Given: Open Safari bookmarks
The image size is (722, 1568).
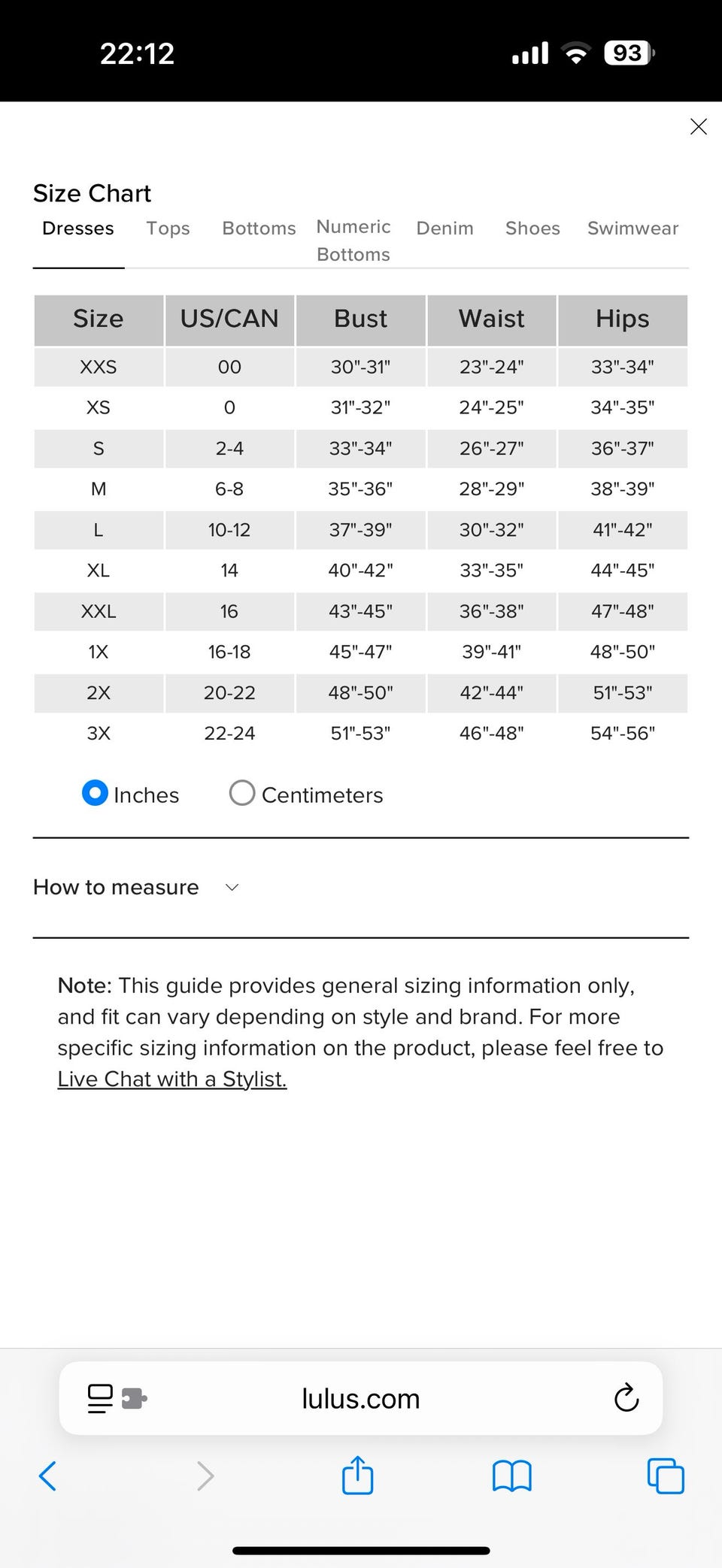Looking at the screenshot, I should tap(511, 1475).
